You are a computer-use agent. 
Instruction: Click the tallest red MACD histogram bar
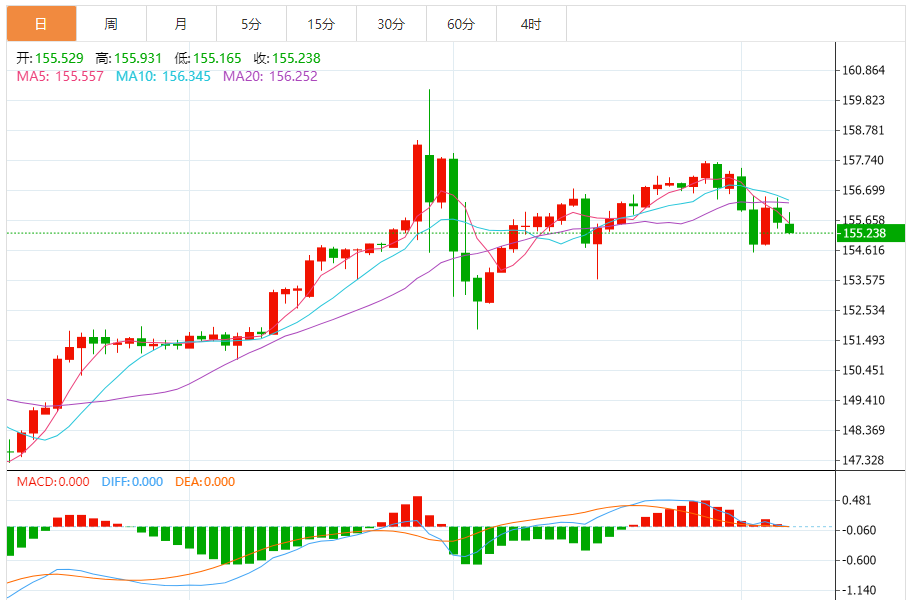[417, 511]
